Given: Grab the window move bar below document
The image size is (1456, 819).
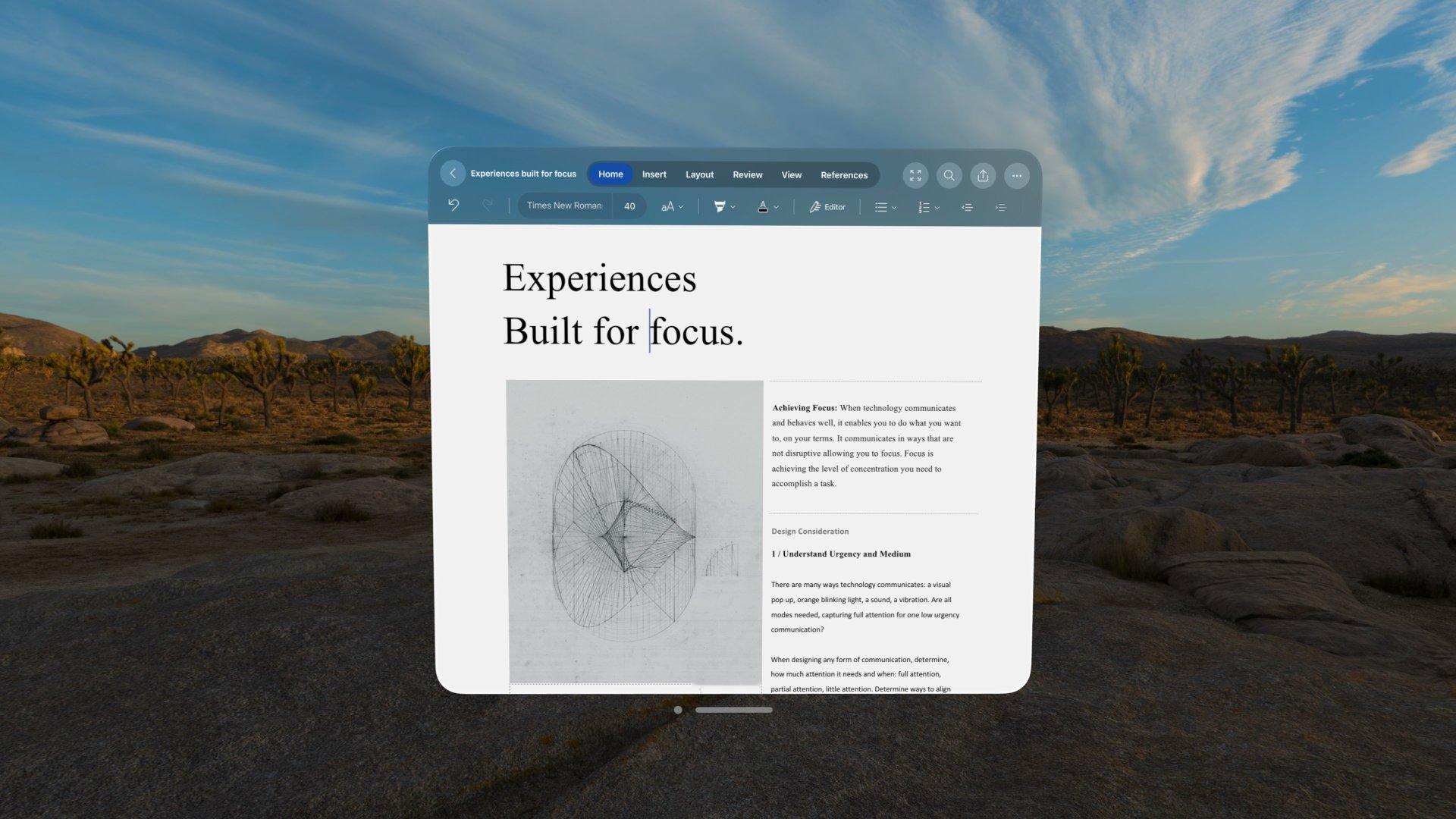Looking at the screenshot, I should [734, 710].
